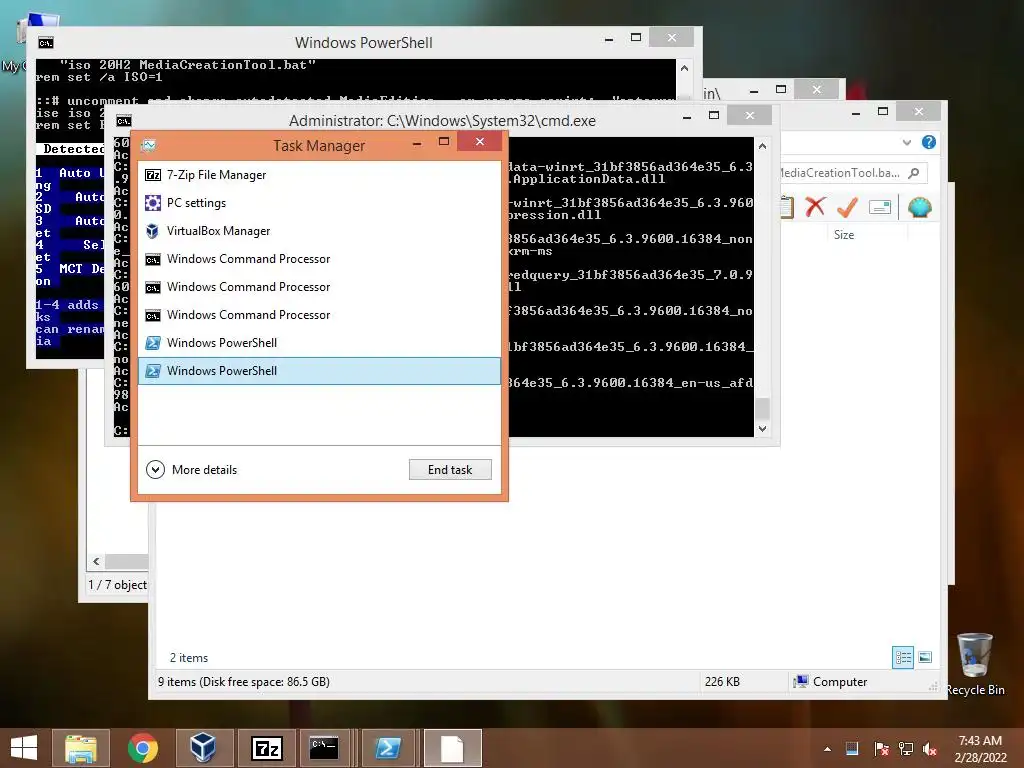This screenshot has width=1024, height=768.
Task: Click the search box magnifier icon
Action: pos(914,172)
